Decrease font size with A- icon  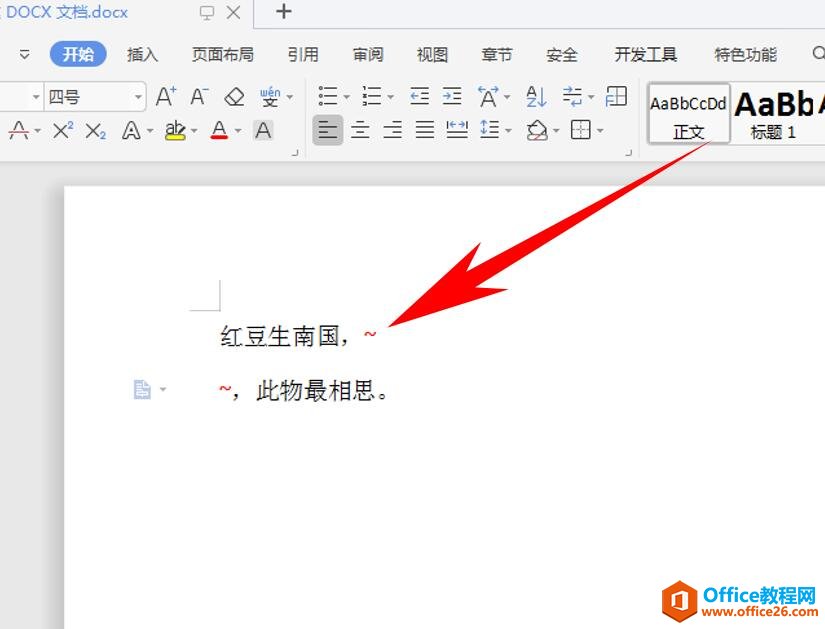[199, 97]
